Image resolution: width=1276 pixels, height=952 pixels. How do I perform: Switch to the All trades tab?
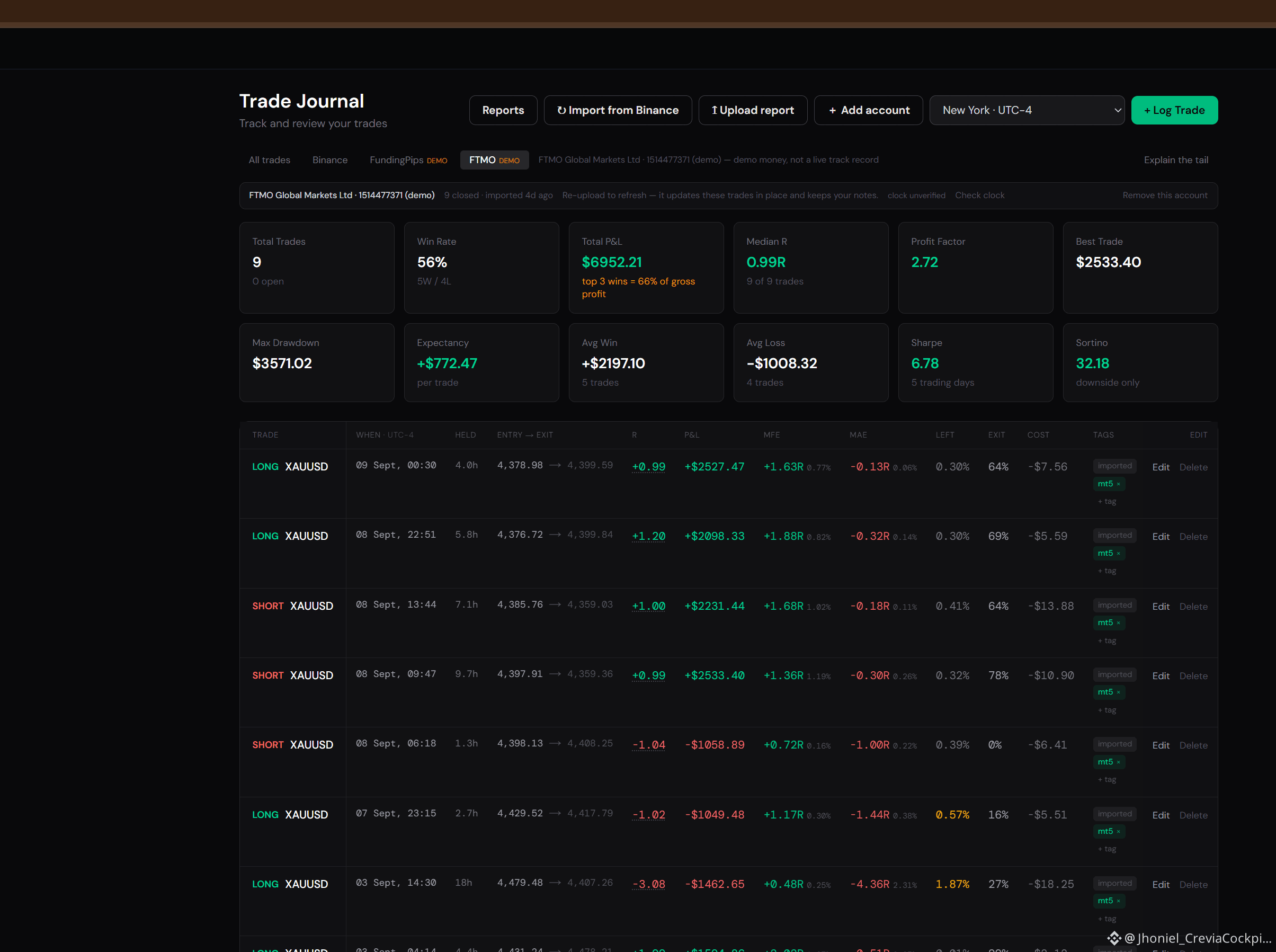[x=269, y=160]
